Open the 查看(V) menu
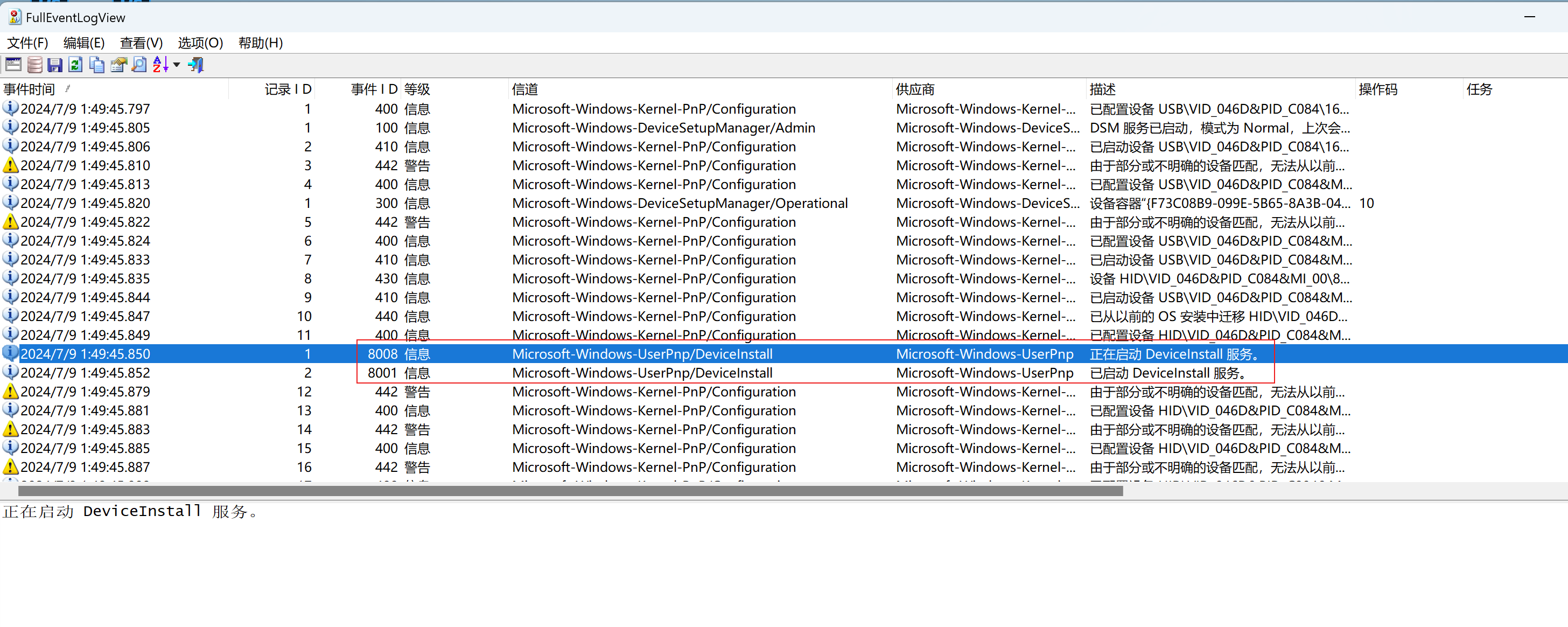The image size is (1568, 627). (x=141, y=43)
